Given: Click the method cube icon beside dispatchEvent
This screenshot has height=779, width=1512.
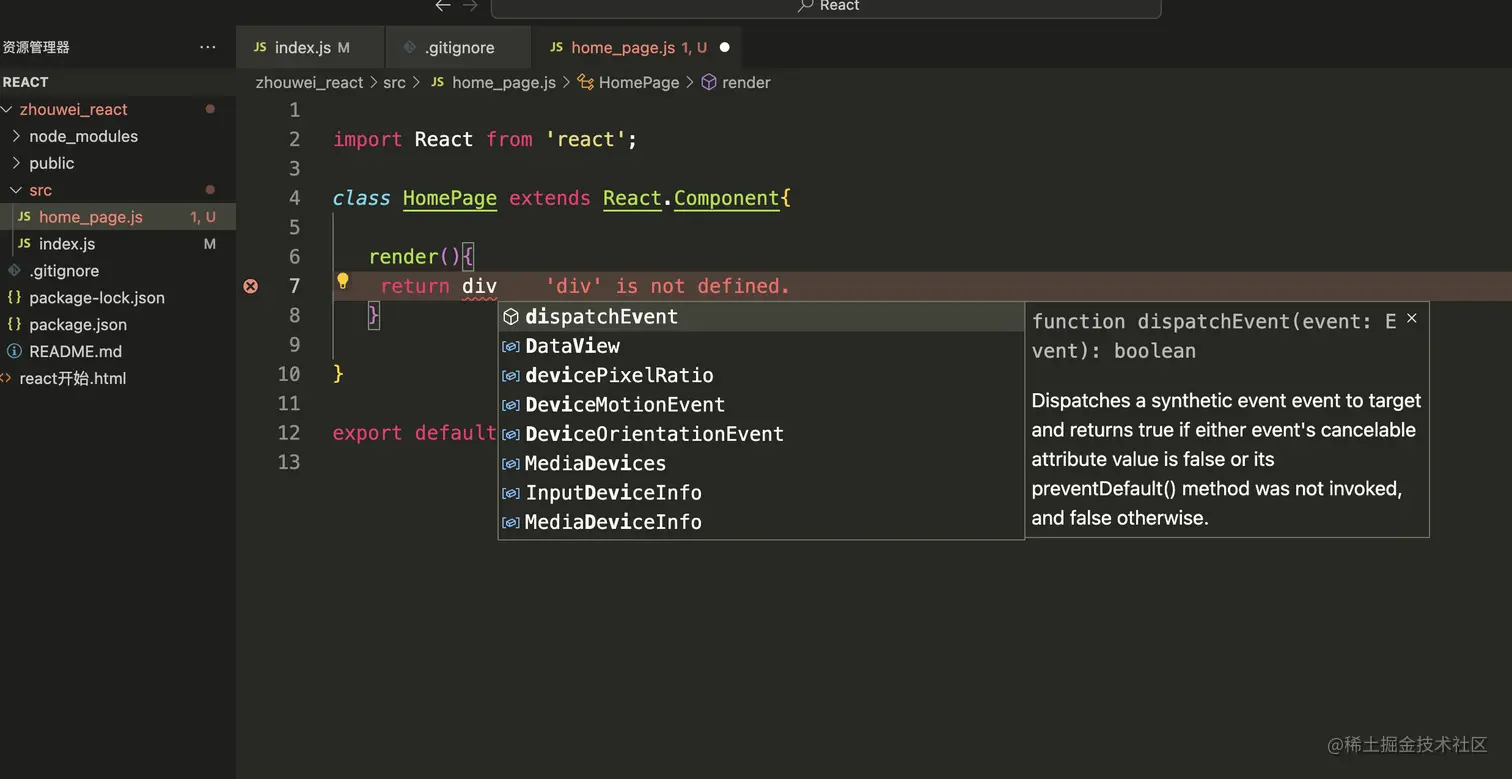Looking at the screenshot, I should click(x=511, y=317).
